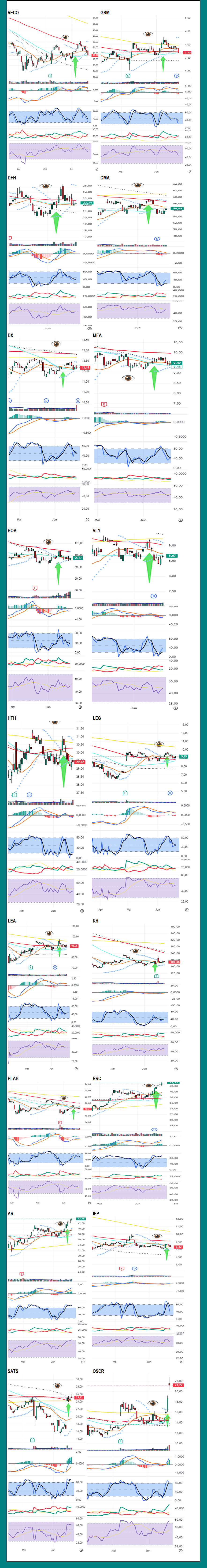Open the red earnings E marker on MFA chart

(x=104, y=404)
